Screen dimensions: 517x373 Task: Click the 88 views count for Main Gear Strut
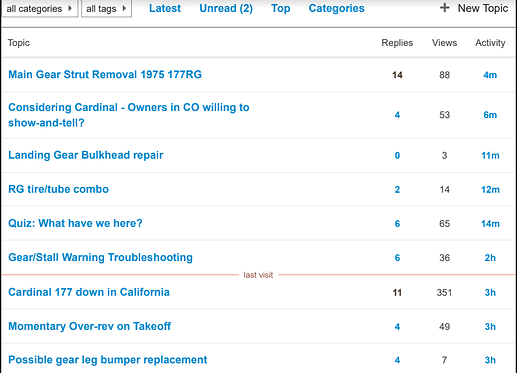(x=444, y=75)
